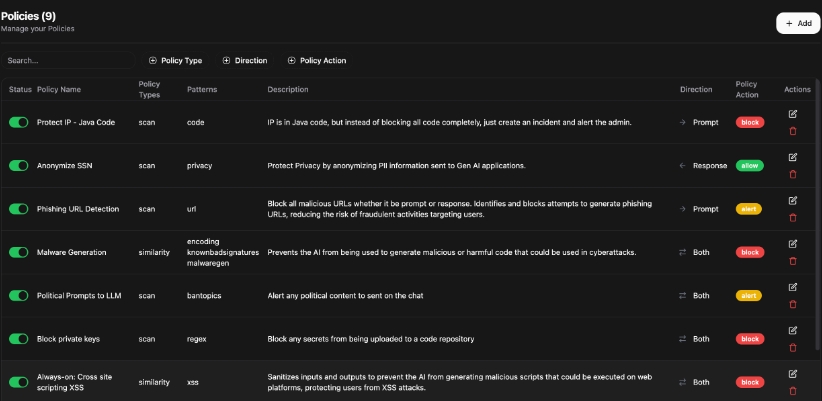
Task: Open the Phishing URL Detection policy name
Action: pyautogui.click(x=77, y=209)
